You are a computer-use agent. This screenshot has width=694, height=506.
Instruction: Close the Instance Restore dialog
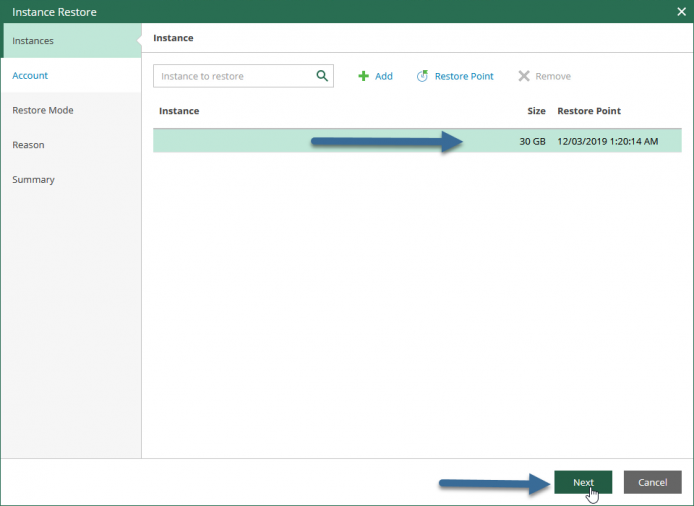(x=682, y=12)
